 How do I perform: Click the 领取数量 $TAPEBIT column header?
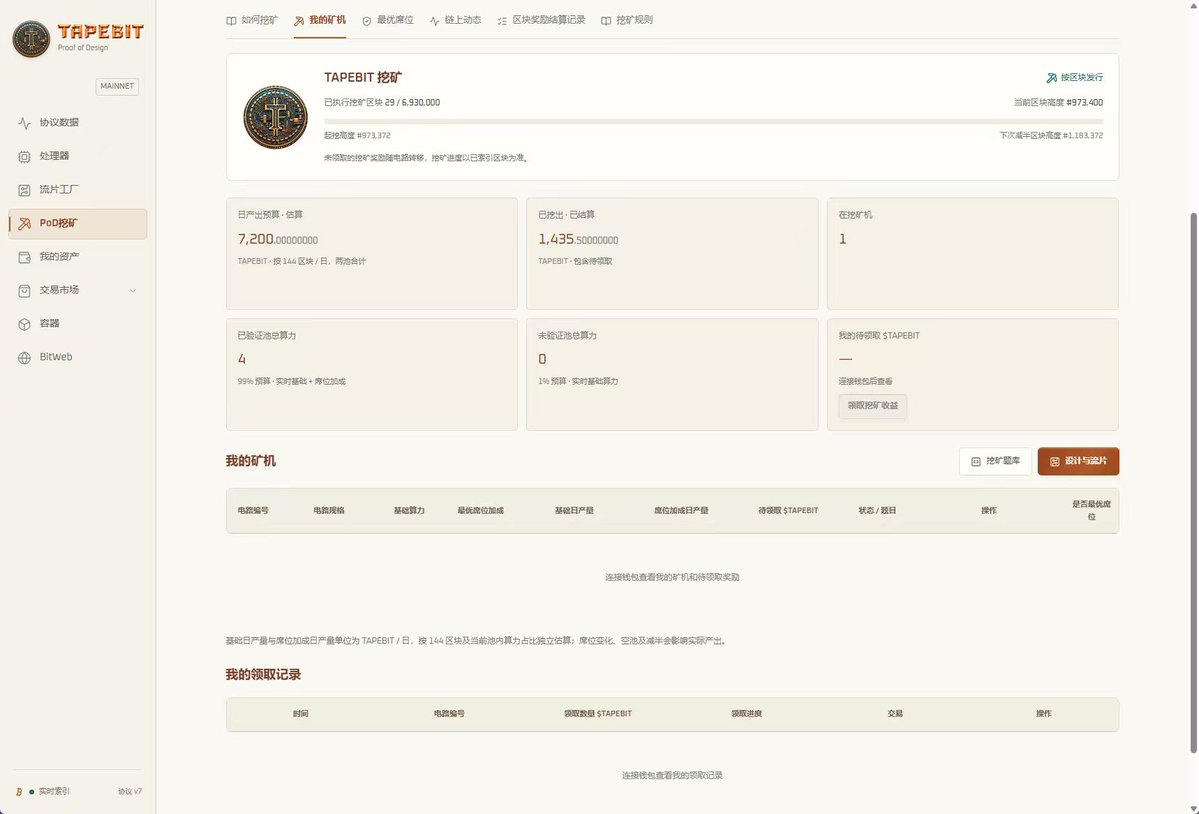[x=598, y=714]
